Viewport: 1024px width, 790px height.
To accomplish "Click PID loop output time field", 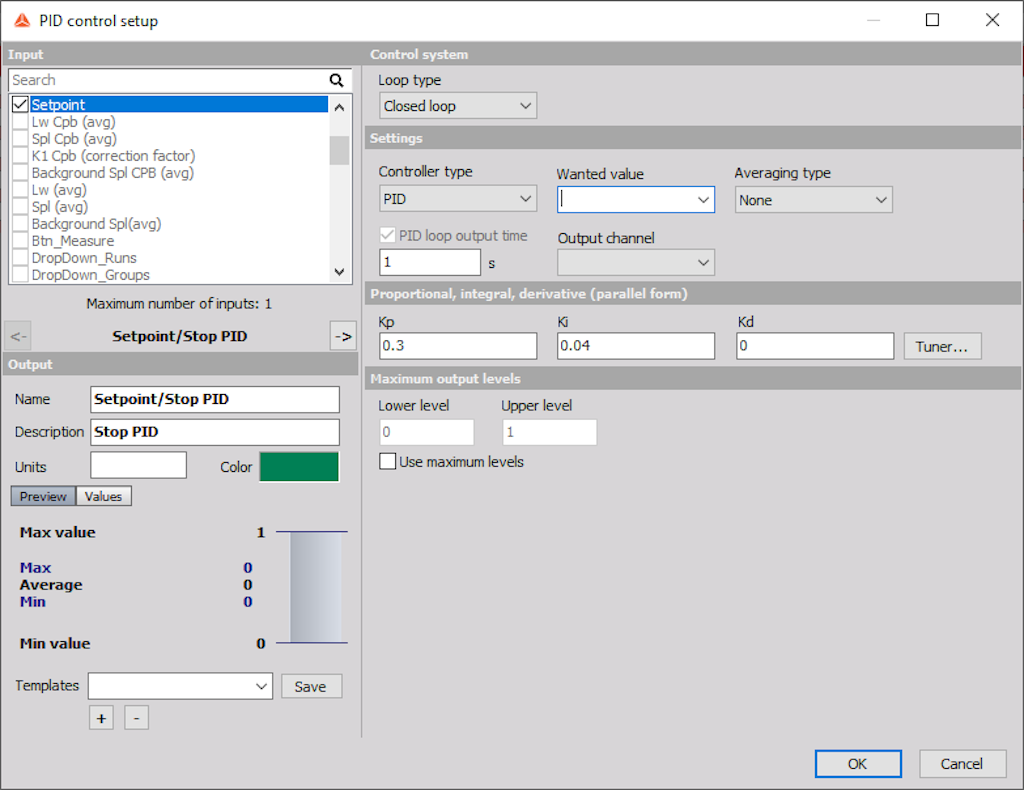I will [430, 262].
